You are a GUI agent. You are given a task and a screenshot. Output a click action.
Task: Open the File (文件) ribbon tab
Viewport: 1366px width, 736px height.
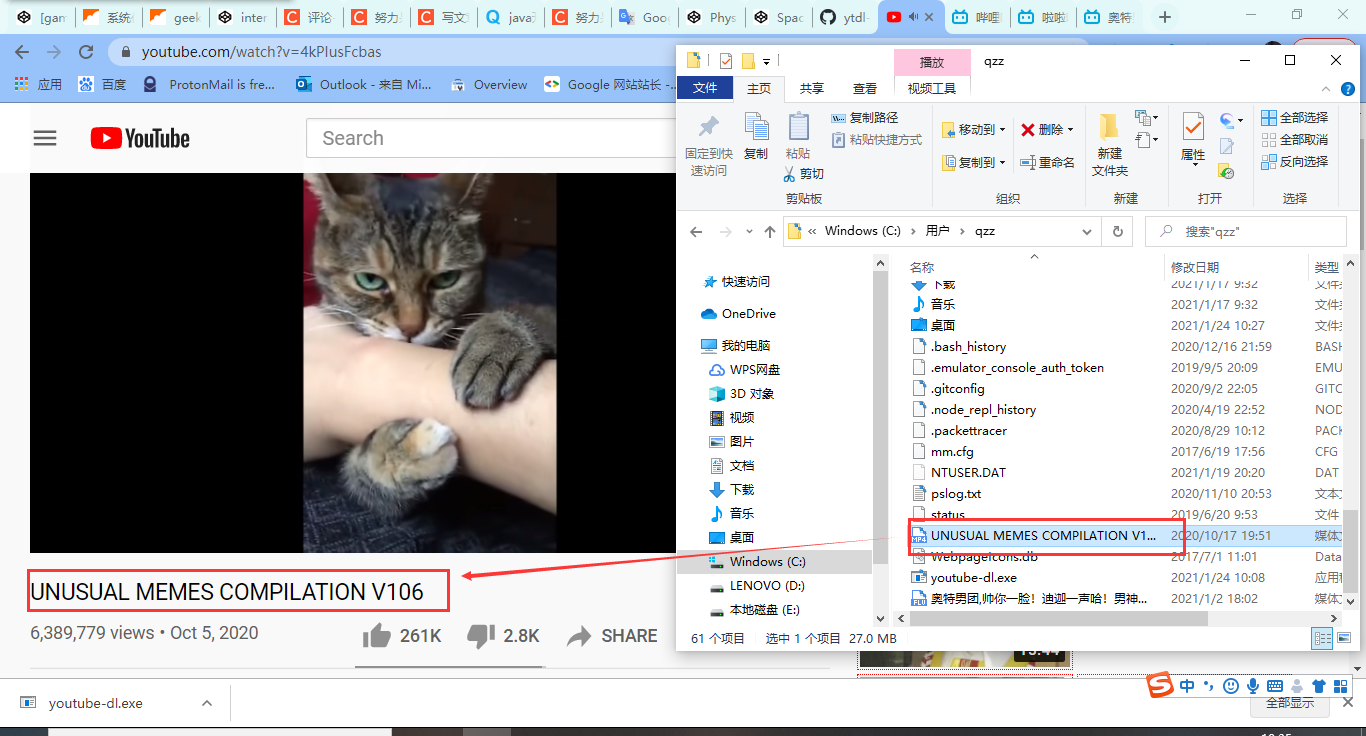pos(705,88)
